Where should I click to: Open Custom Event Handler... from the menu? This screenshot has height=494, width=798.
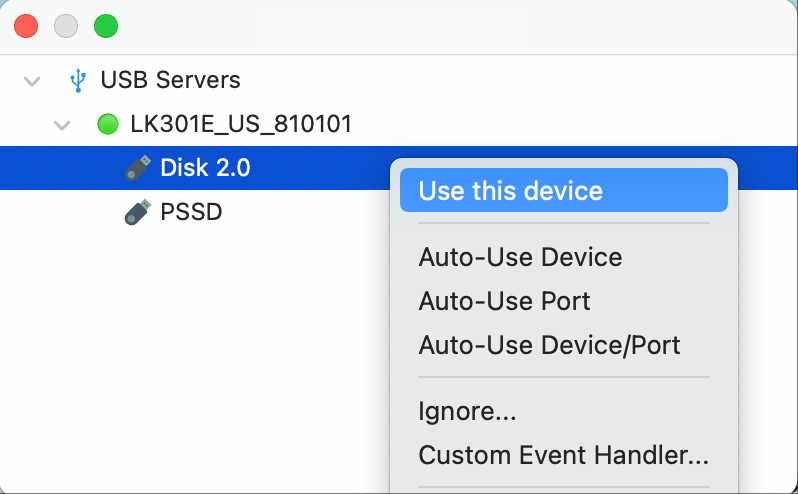(x=563, y=455)
